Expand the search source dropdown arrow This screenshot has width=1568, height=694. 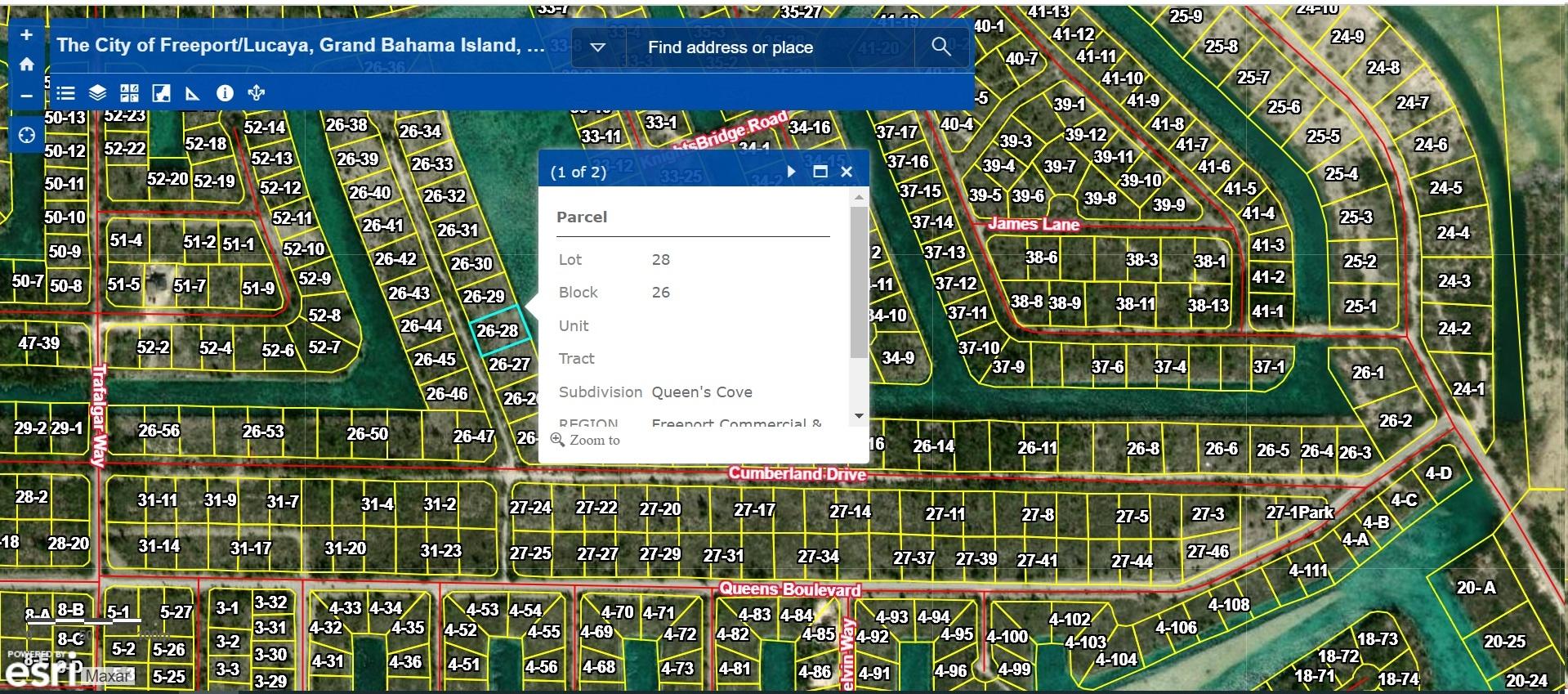[598, 47]
